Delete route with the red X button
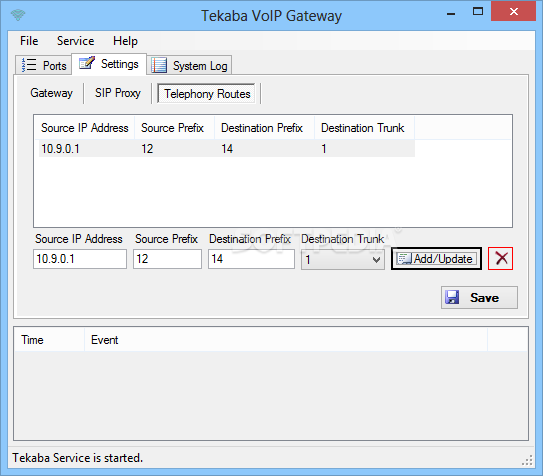Screen dimensions: 543x476 pyautogui.click(x=500, y=259)
